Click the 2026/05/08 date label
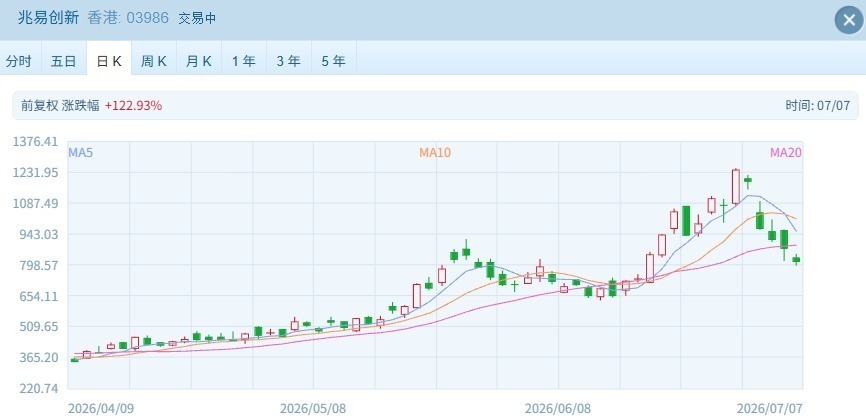This screenshot has height=418, width=866. click(313, 409)
